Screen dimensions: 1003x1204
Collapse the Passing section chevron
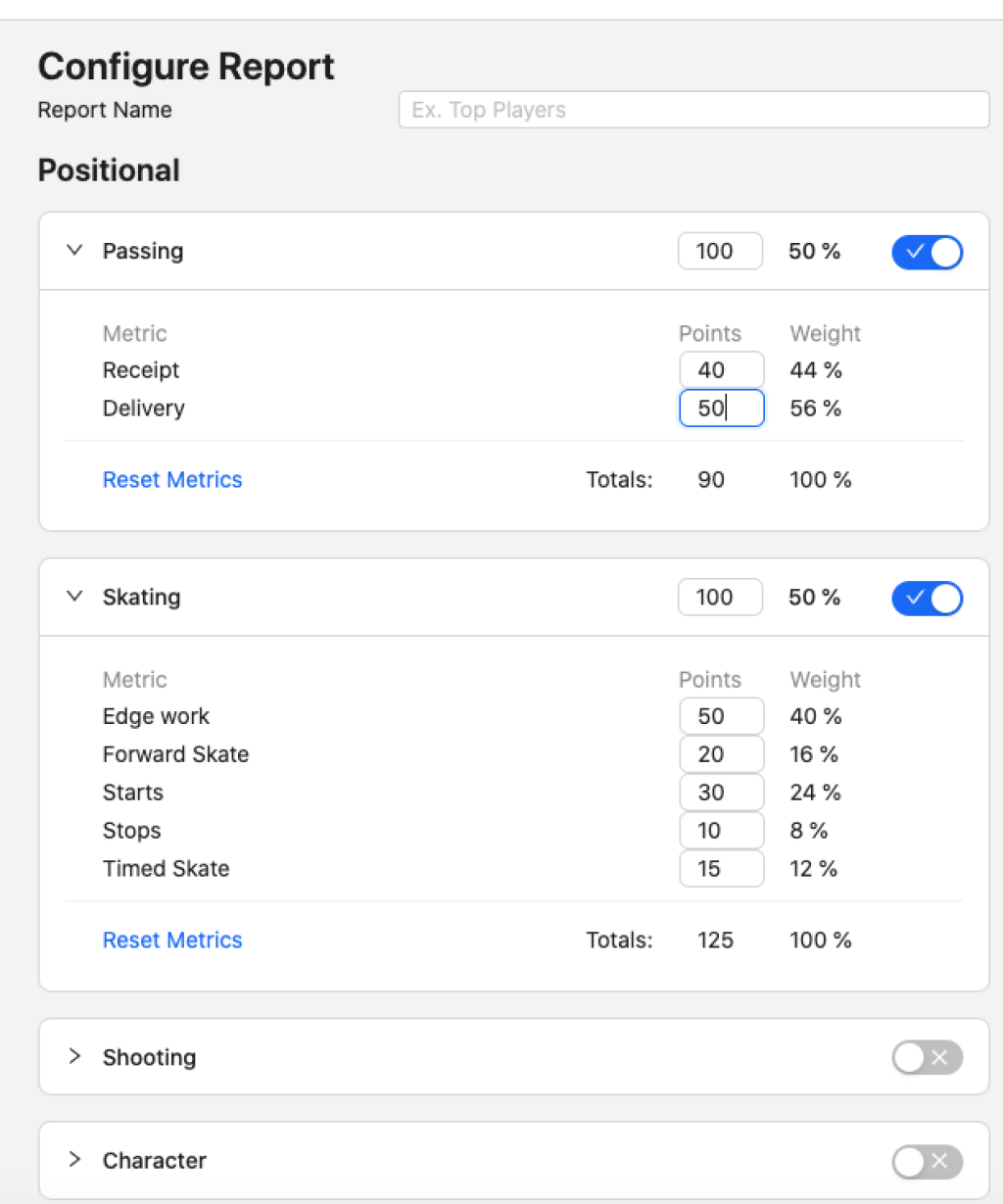[74, 251]
